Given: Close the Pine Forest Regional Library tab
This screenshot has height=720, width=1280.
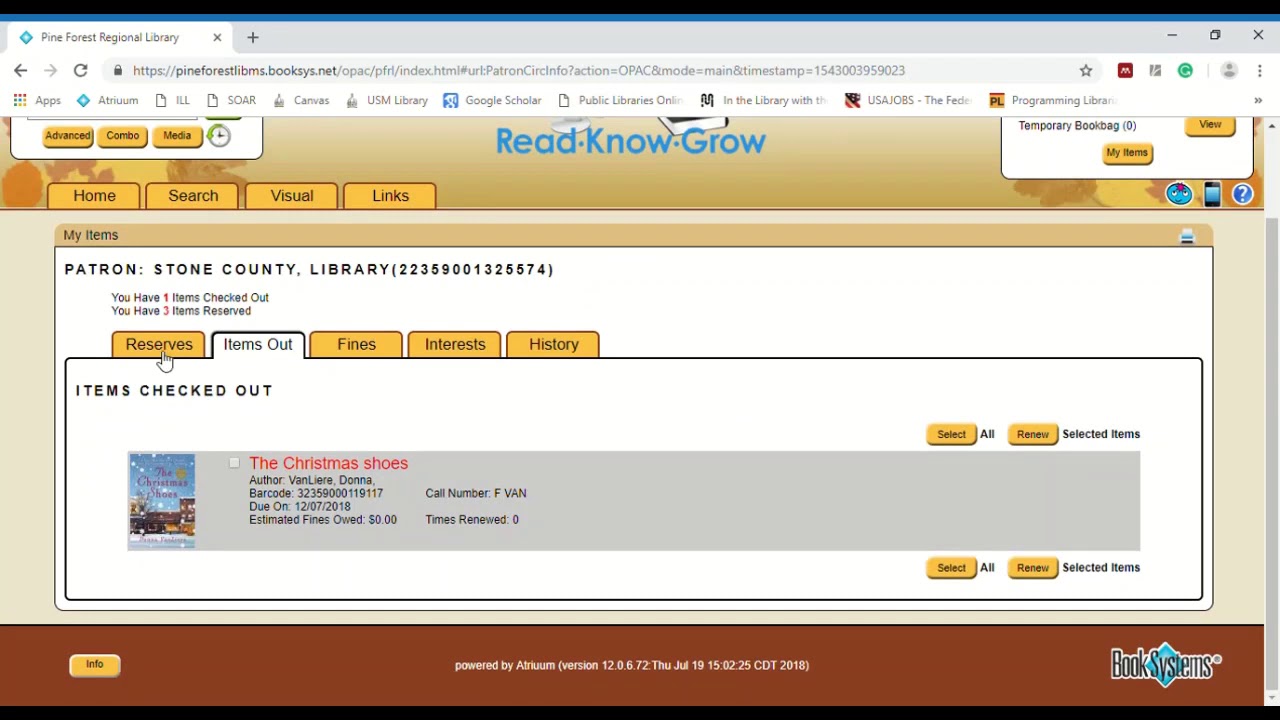Looking at the screenshot, I should coord(217,38).
